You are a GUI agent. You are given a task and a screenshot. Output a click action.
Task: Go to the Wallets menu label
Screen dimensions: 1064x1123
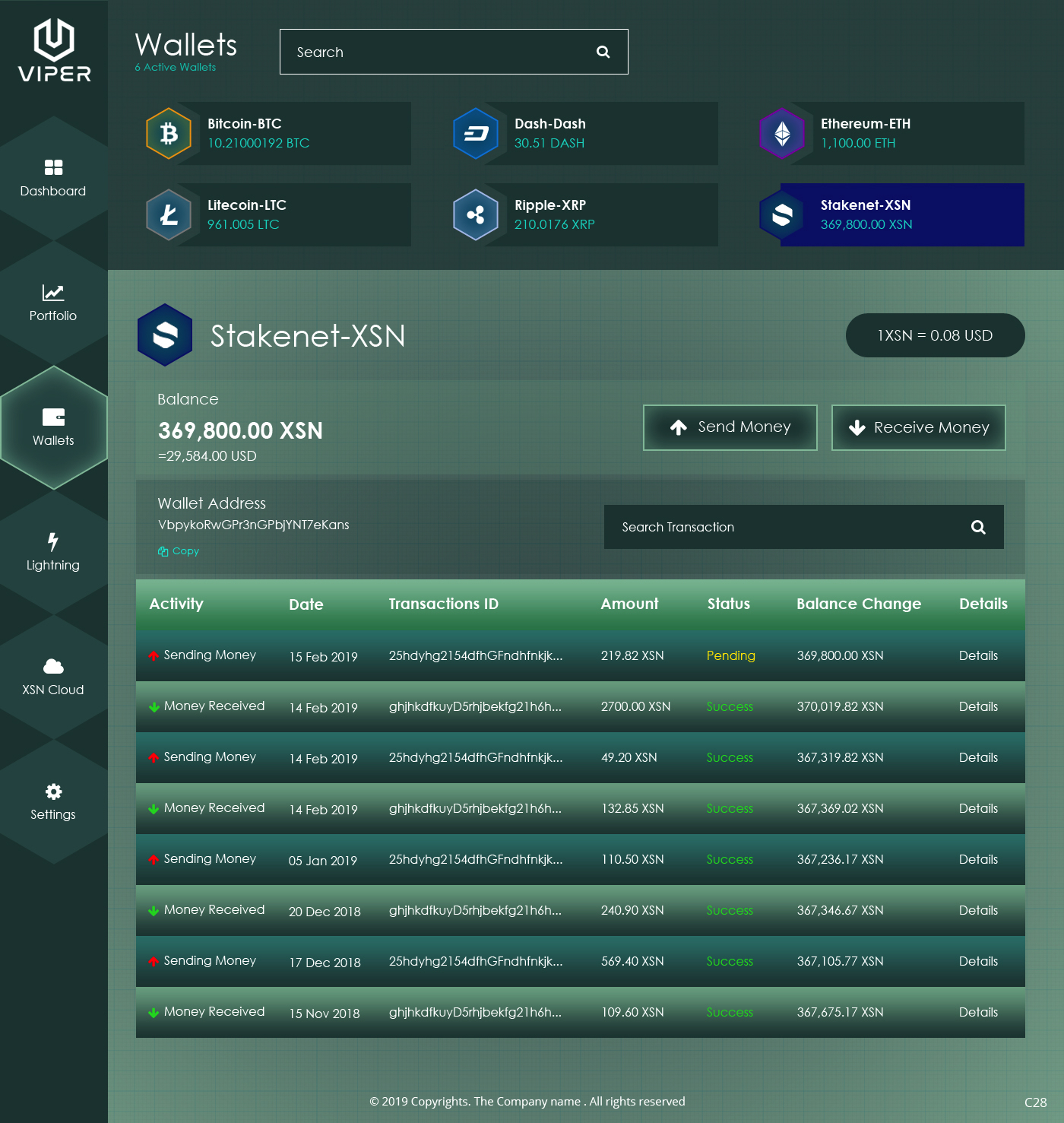point(53,440)
